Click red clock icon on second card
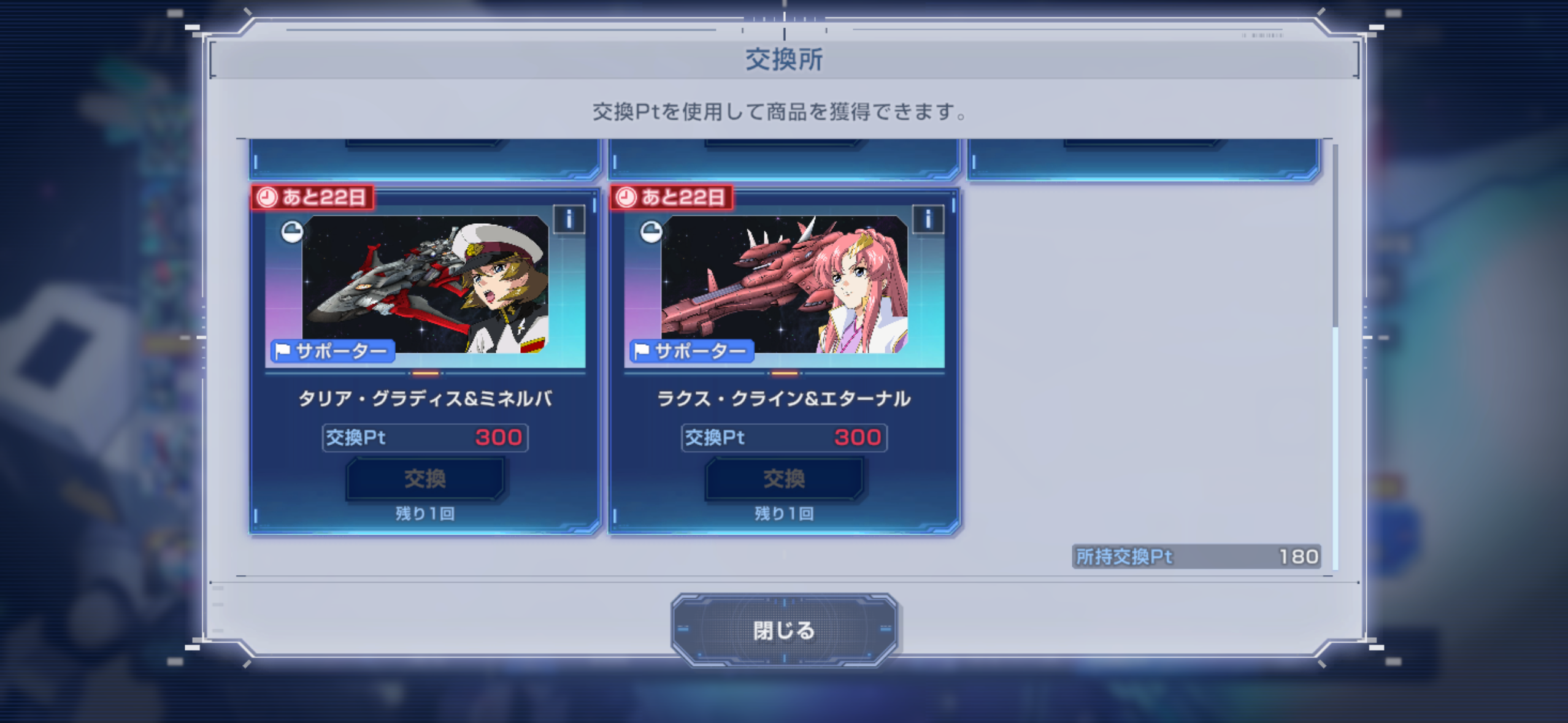The width and height of the screenshot is (1568, 723). click(626, 197)
